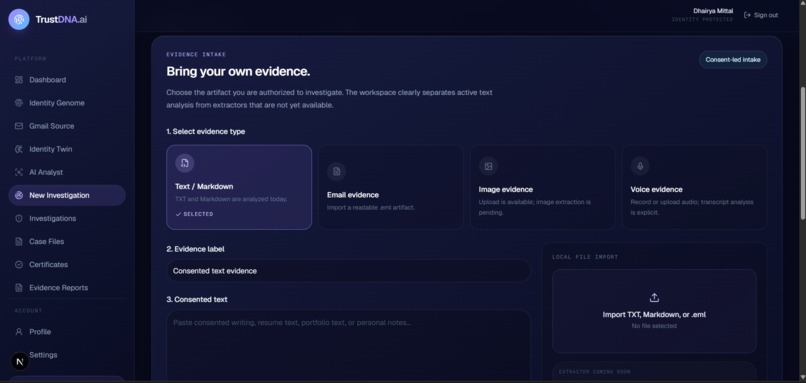
Task: Choose Voice evidence type card
Action: 694,187
